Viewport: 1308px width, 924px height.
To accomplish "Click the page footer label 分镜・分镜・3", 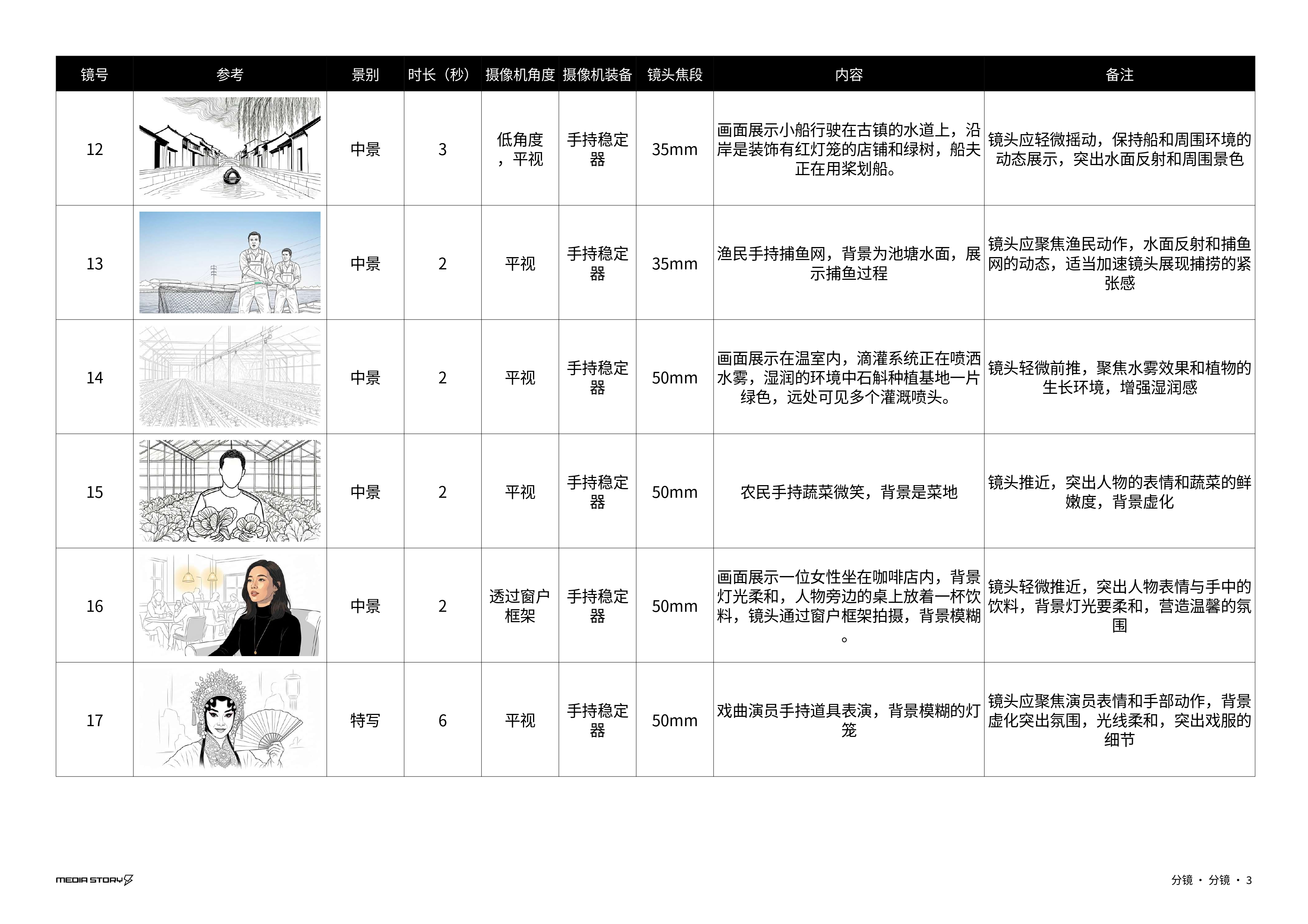I will coord(1211,880).
